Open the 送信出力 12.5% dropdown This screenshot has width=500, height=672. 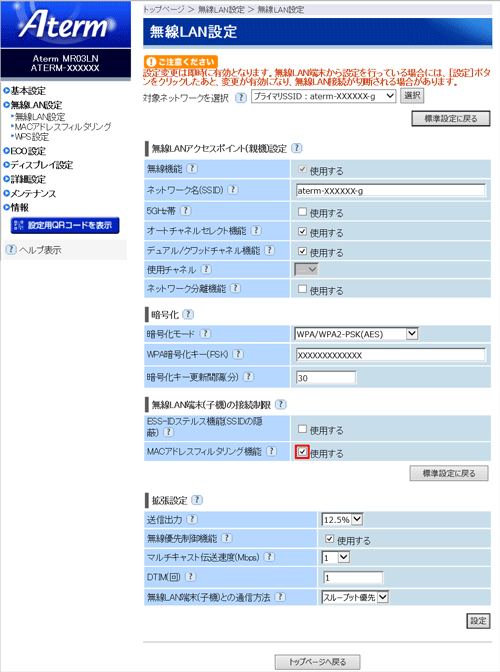343,519
